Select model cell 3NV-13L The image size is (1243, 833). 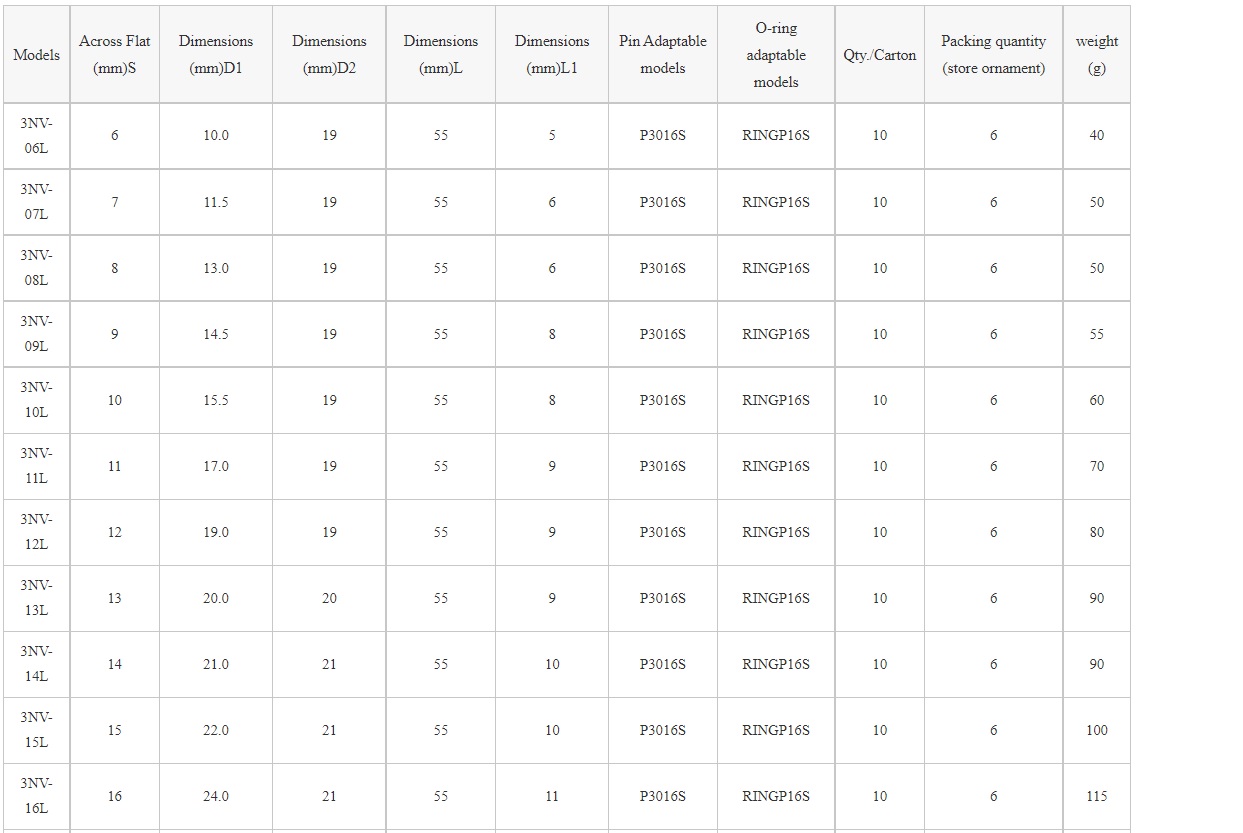tap(36, 598)
